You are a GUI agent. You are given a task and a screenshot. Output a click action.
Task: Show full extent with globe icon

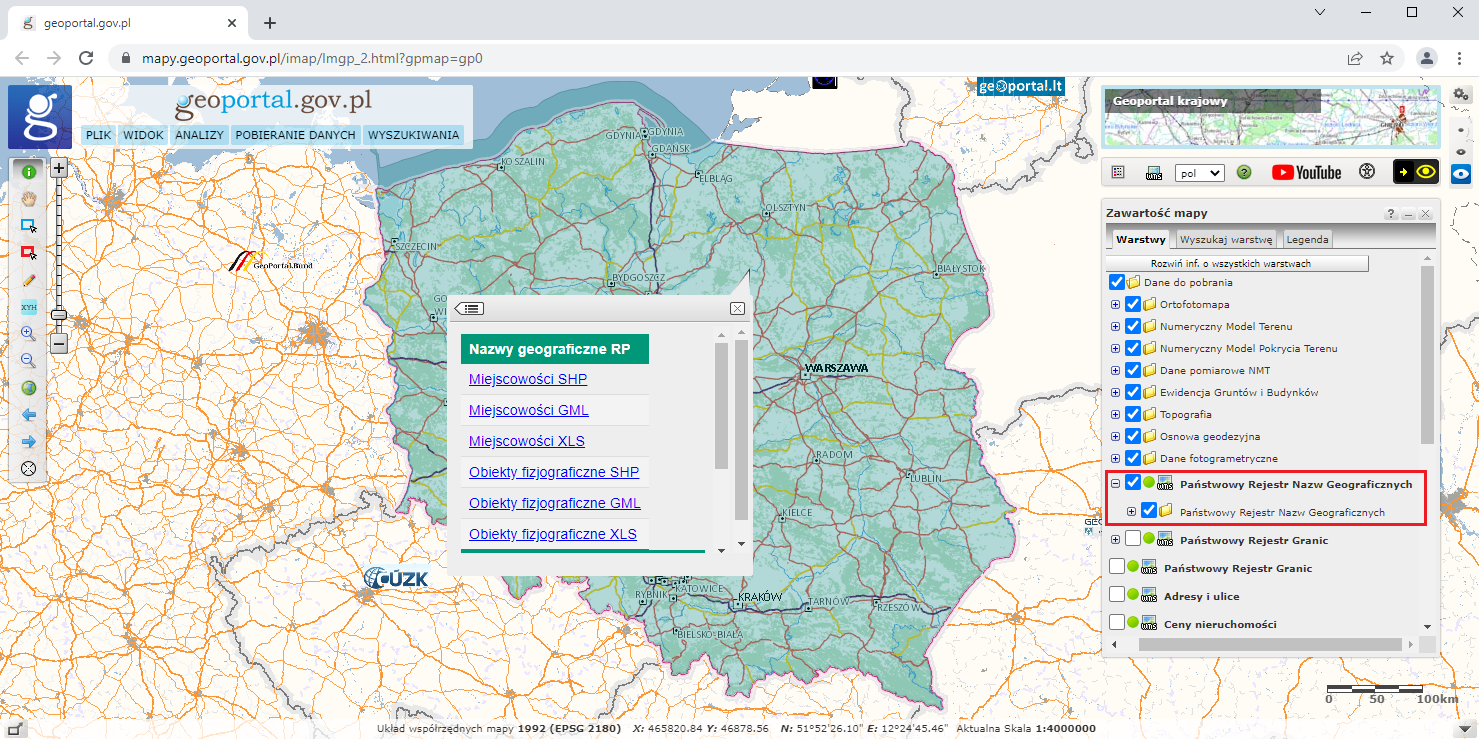29,388
